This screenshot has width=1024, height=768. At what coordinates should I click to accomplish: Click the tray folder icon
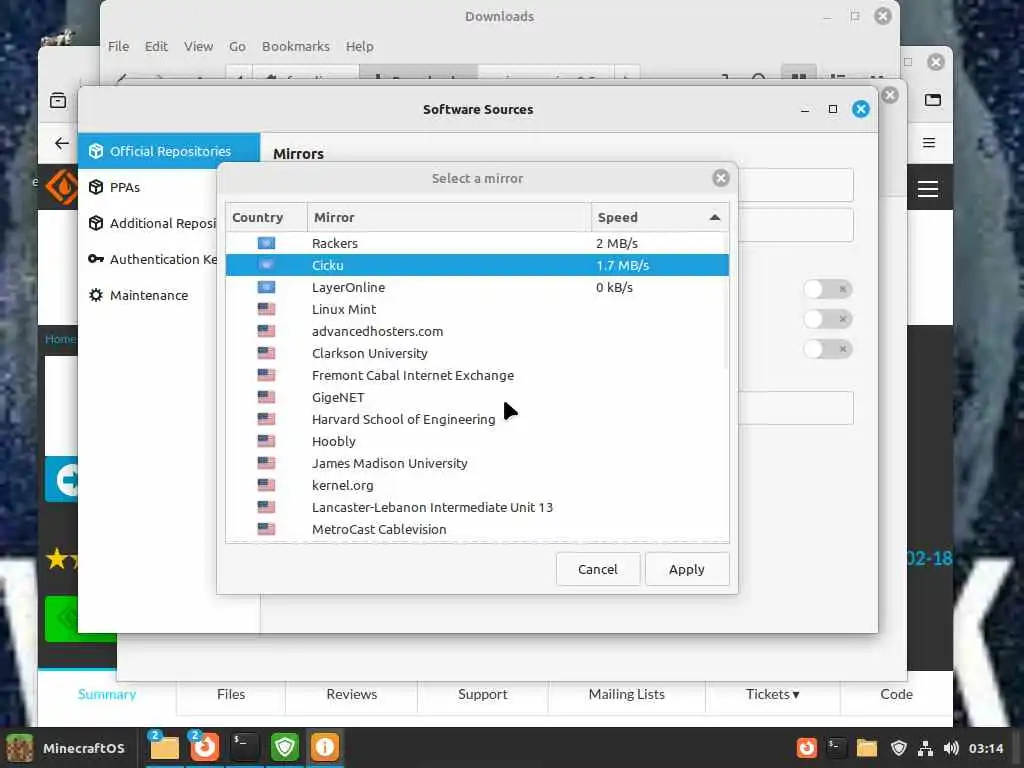click(x=867, y=748)
